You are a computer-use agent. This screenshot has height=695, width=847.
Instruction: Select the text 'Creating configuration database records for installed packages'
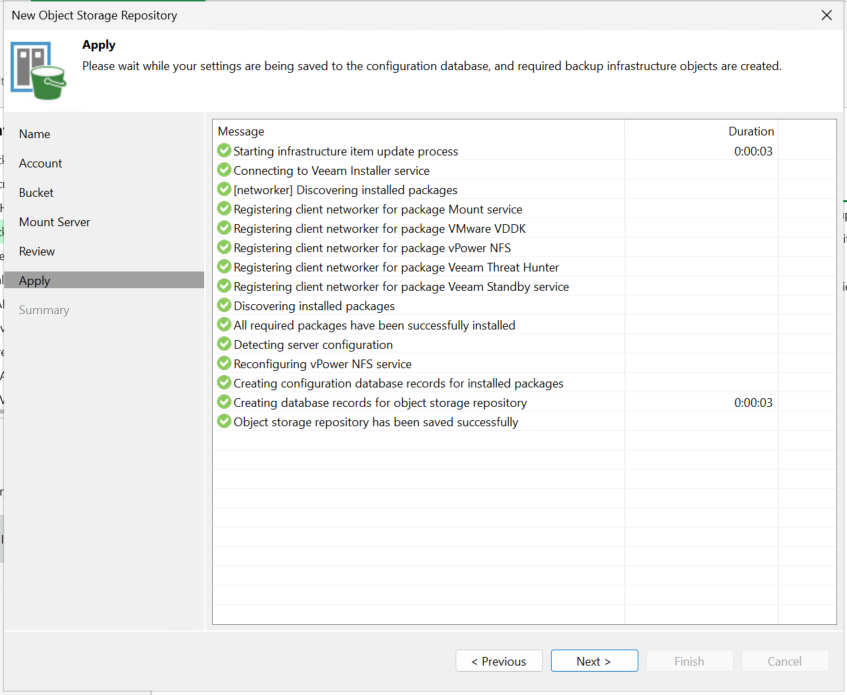click(x=399, y=383)
